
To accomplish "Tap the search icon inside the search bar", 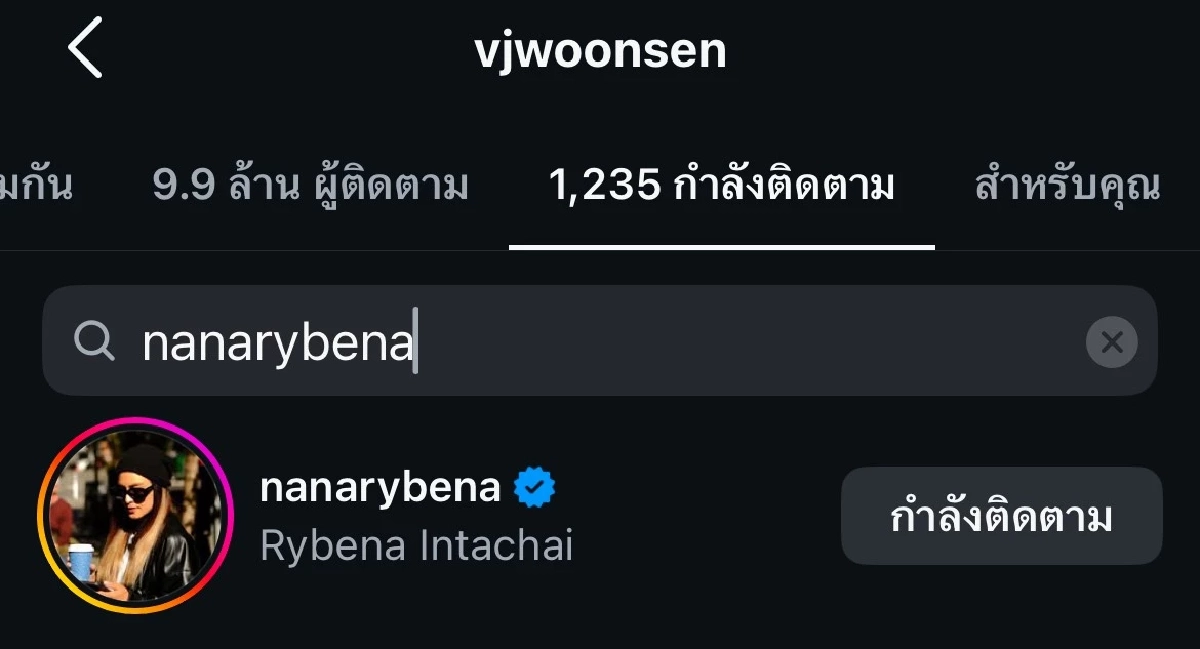I will pyautogui.click(x=94, y=340).
